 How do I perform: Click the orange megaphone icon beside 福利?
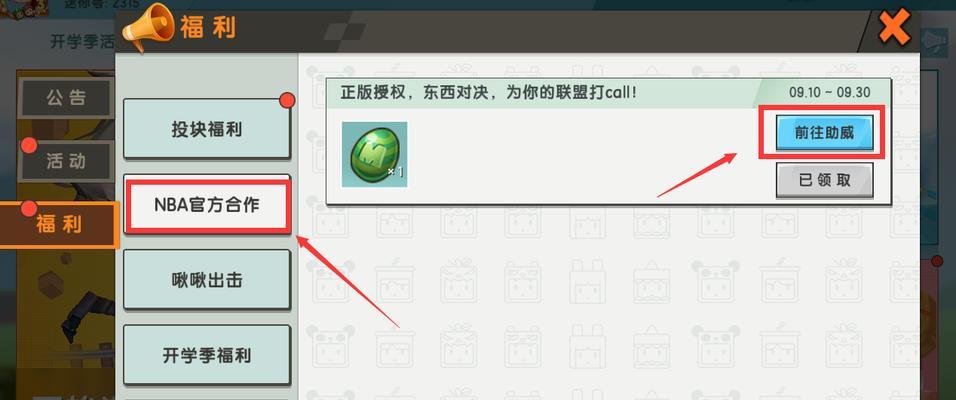click(148, 26)
